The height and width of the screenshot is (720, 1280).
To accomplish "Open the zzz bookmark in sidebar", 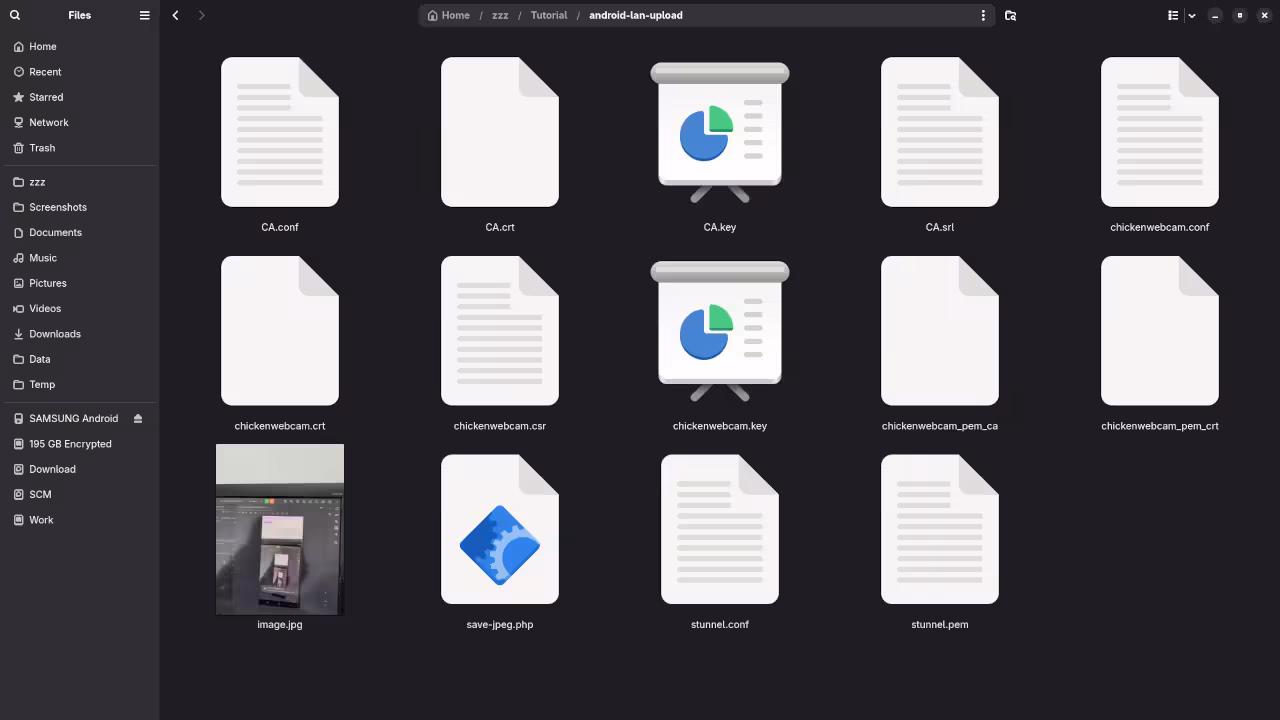I will 80,182.
